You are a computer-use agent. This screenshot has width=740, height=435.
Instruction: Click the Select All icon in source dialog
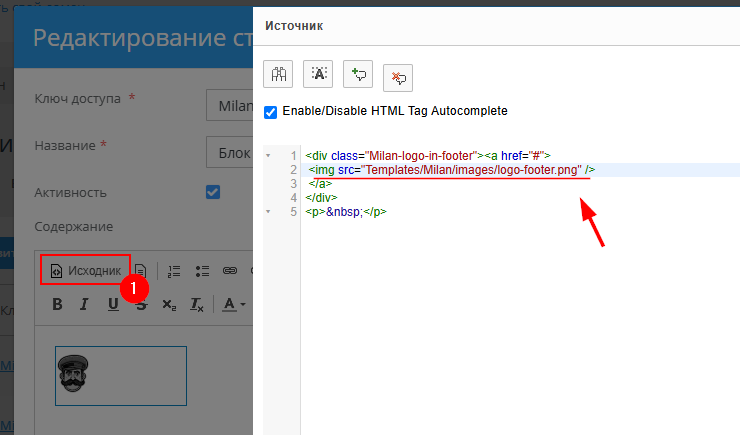(318, 73)
